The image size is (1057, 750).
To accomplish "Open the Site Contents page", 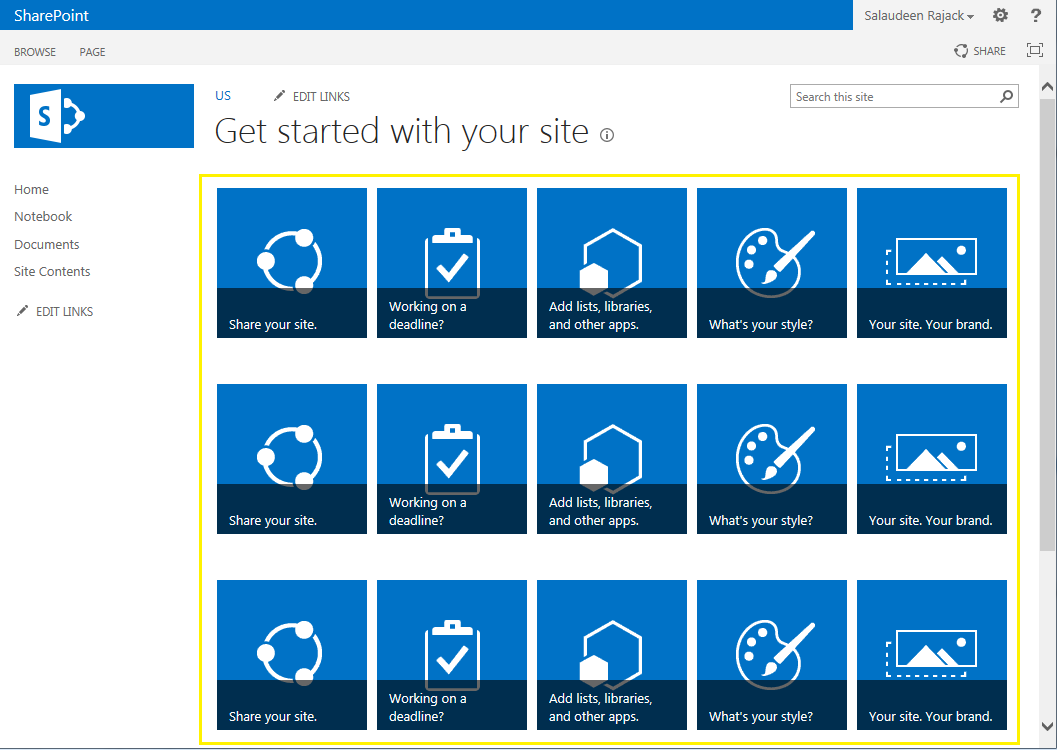I will click(51, 271).
